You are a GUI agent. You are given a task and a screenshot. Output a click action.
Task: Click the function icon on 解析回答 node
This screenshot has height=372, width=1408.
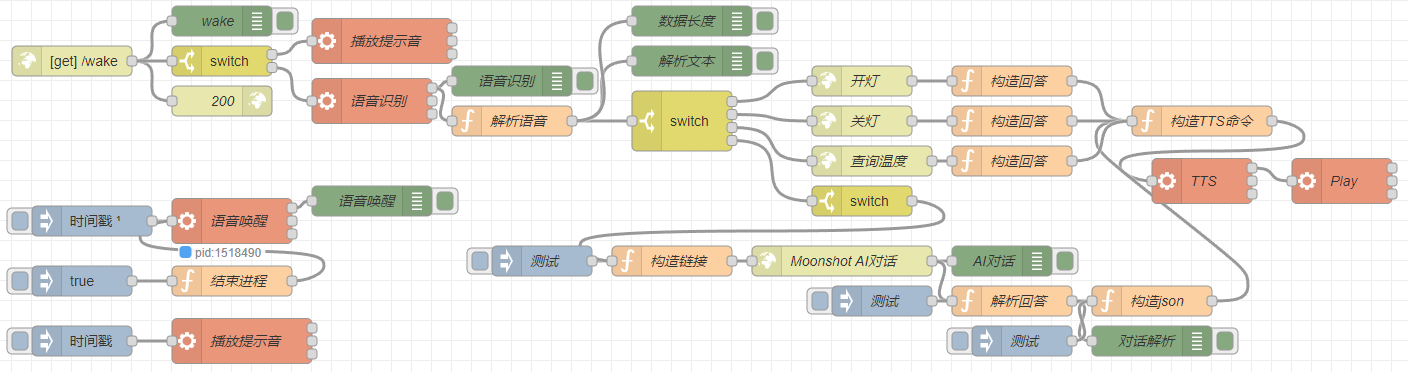pos(966,301)
